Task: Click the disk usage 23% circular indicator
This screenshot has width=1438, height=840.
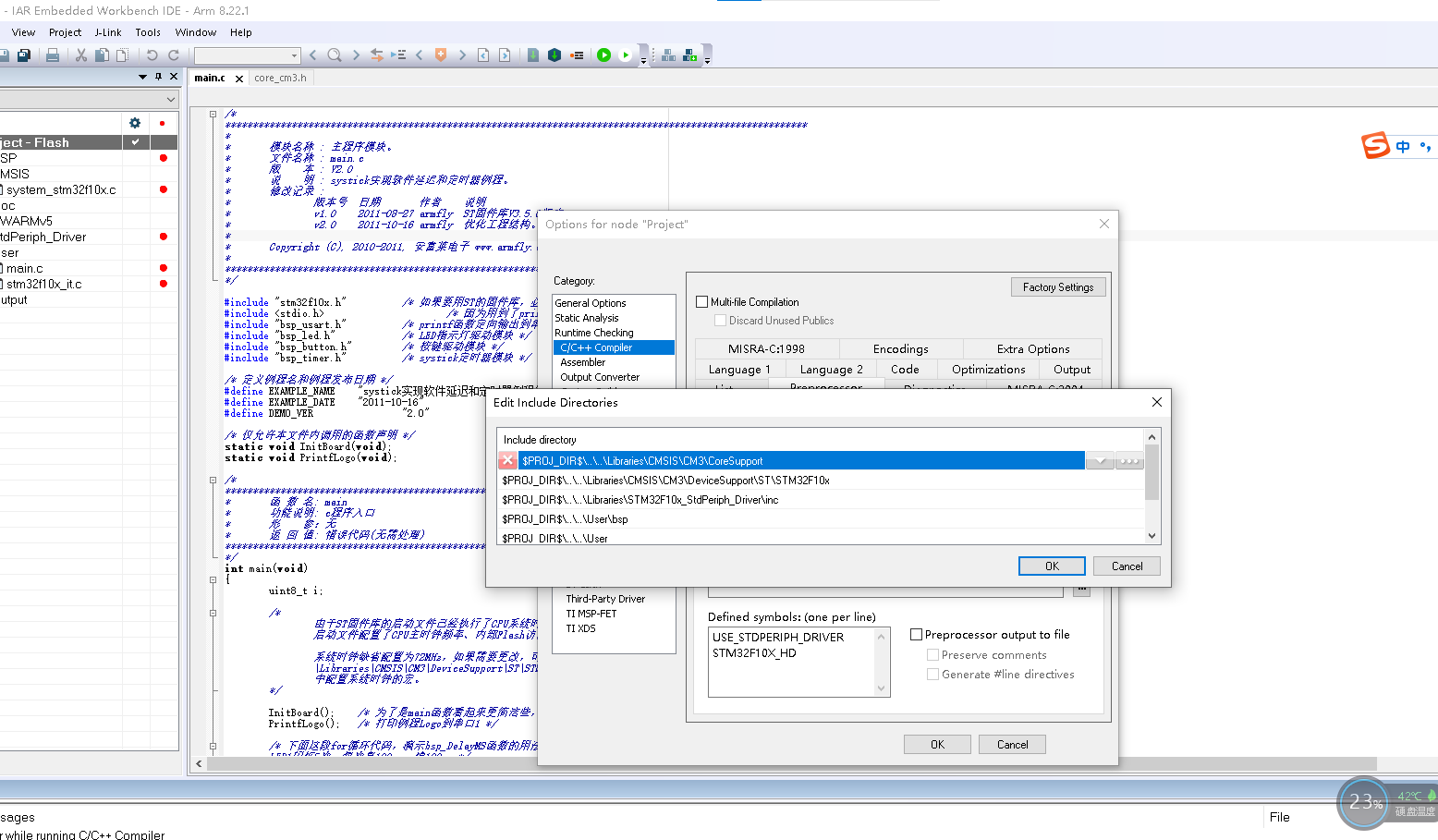Action: coord(1365,803)
